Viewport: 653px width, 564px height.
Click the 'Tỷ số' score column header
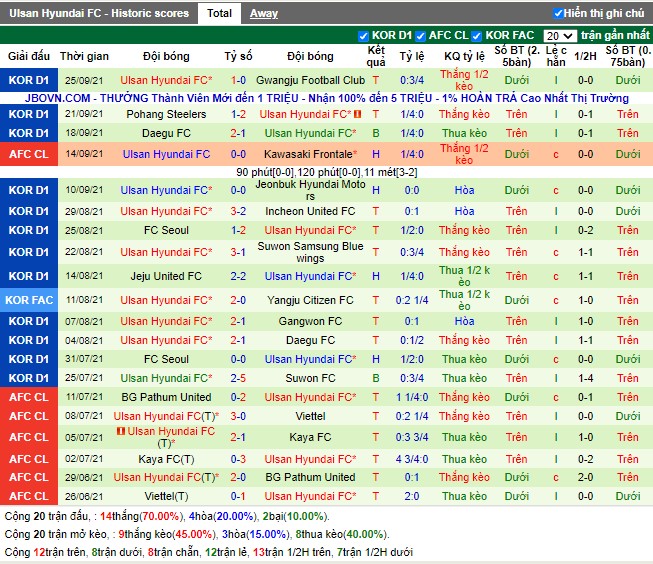point(238,56)
